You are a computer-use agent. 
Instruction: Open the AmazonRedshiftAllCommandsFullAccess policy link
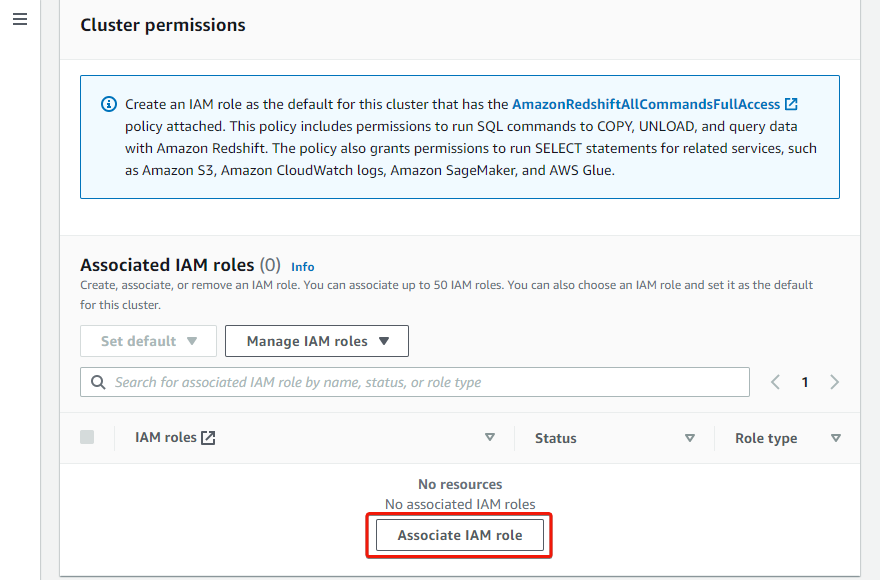(x=646, y=104)
